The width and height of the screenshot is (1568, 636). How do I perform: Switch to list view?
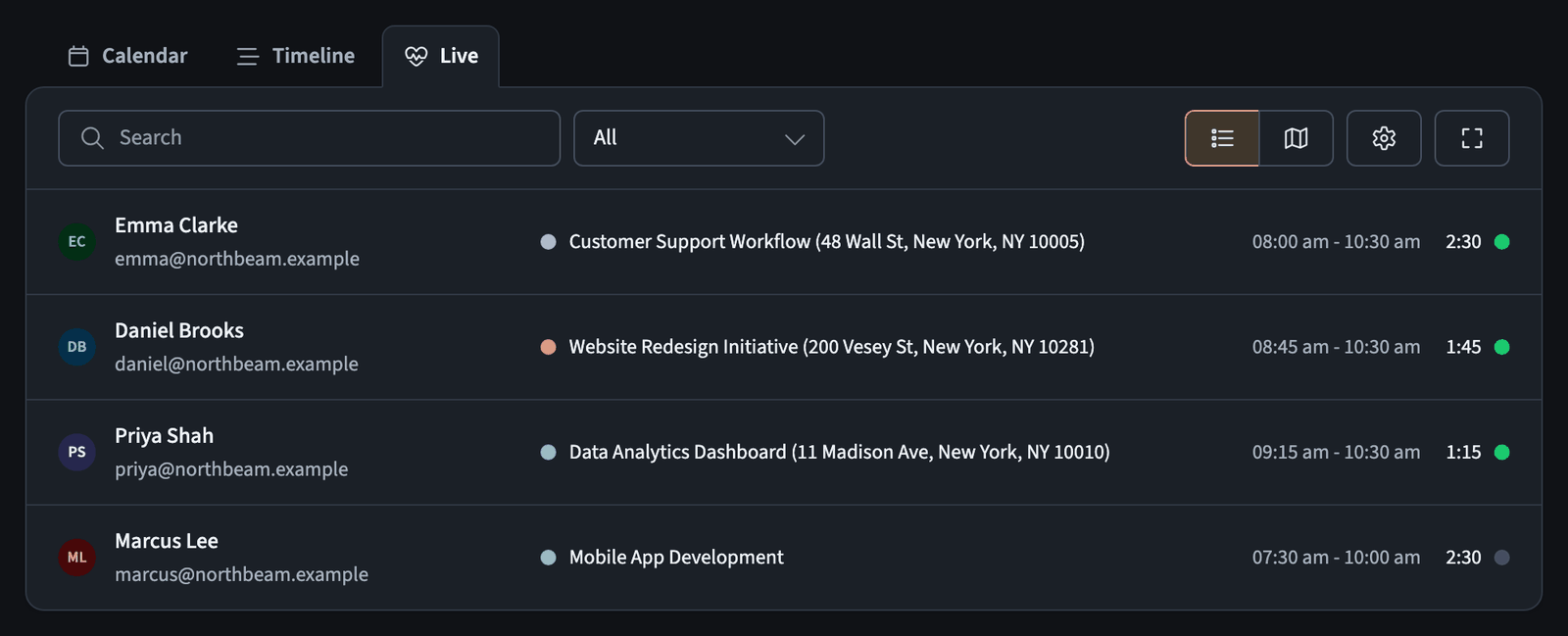click(x=1222, y=138)
